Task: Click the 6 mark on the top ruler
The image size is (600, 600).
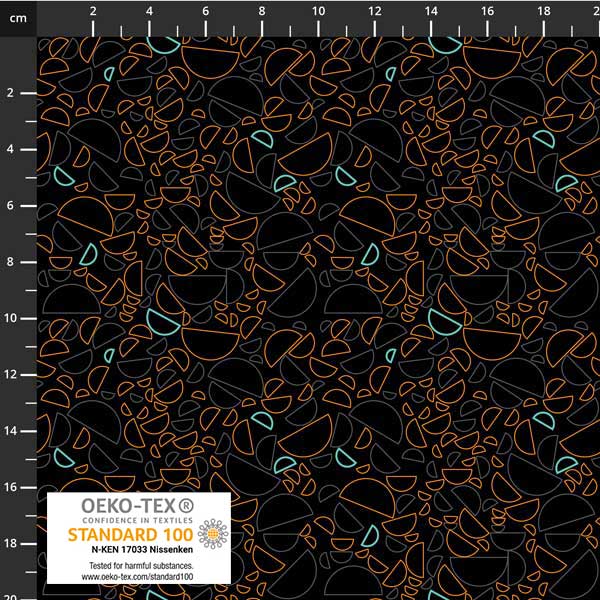Action: pyautogui.click(x=206, y=11)
